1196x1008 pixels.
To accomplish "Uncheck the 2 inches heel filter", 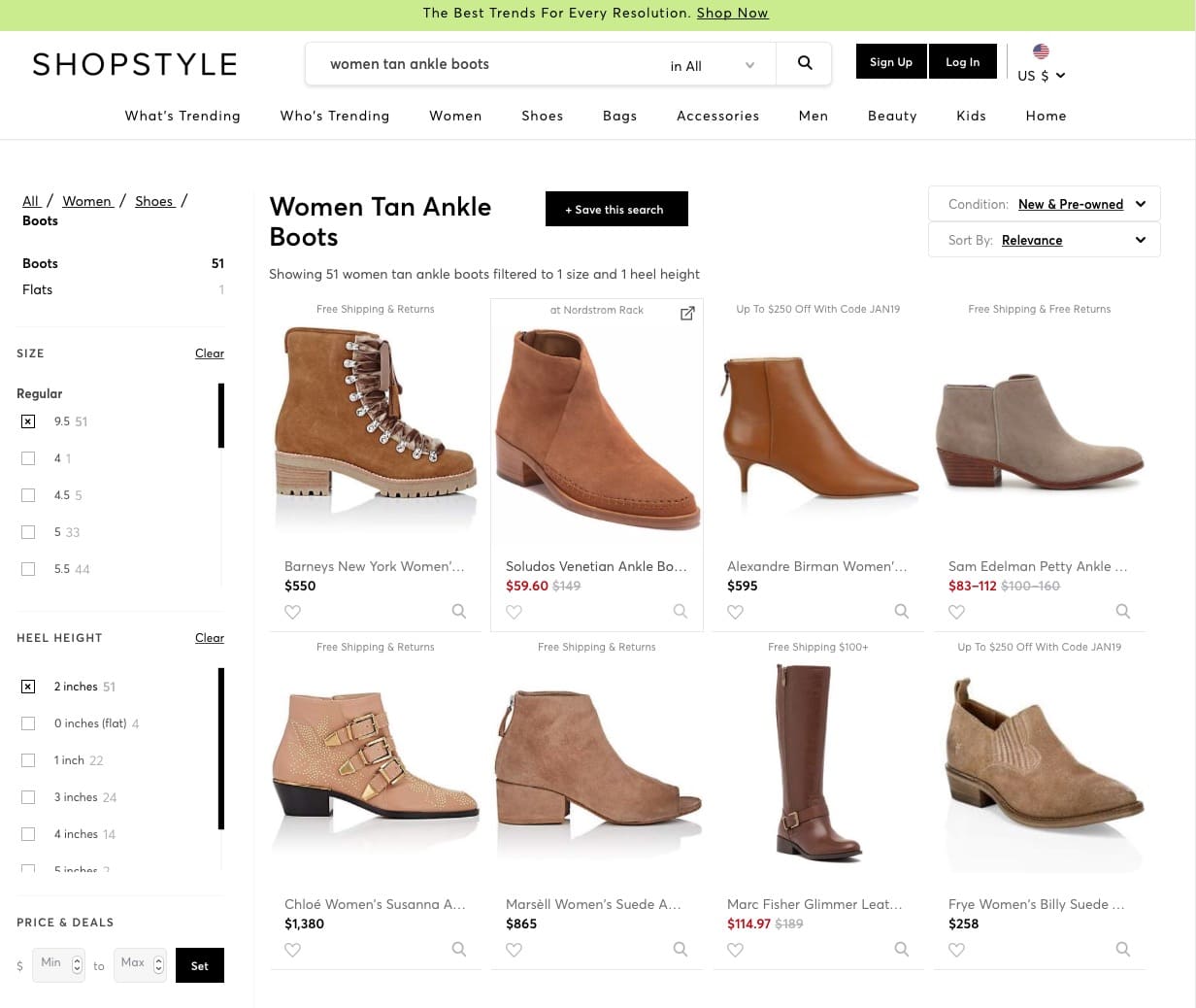I will (x=28, y=687).
